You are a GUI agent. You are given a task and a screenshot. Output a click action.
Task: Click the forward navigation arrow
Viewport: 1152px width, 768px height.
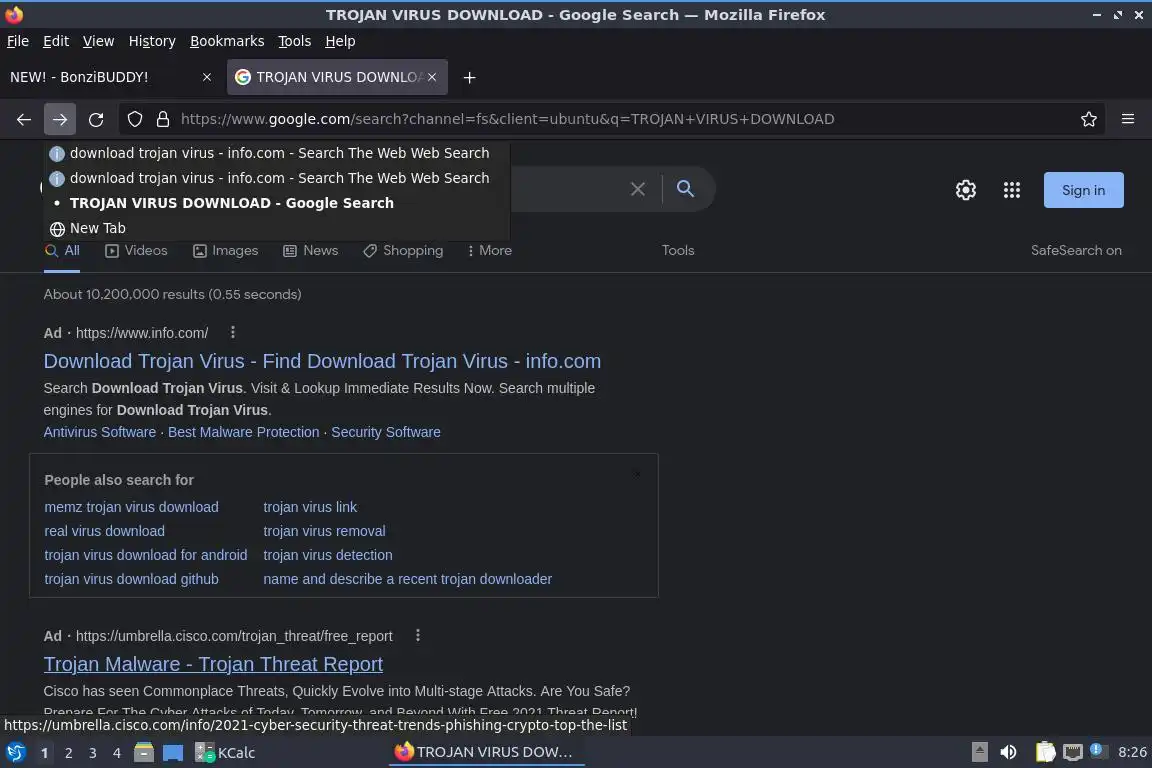click(x=60, y=119)
